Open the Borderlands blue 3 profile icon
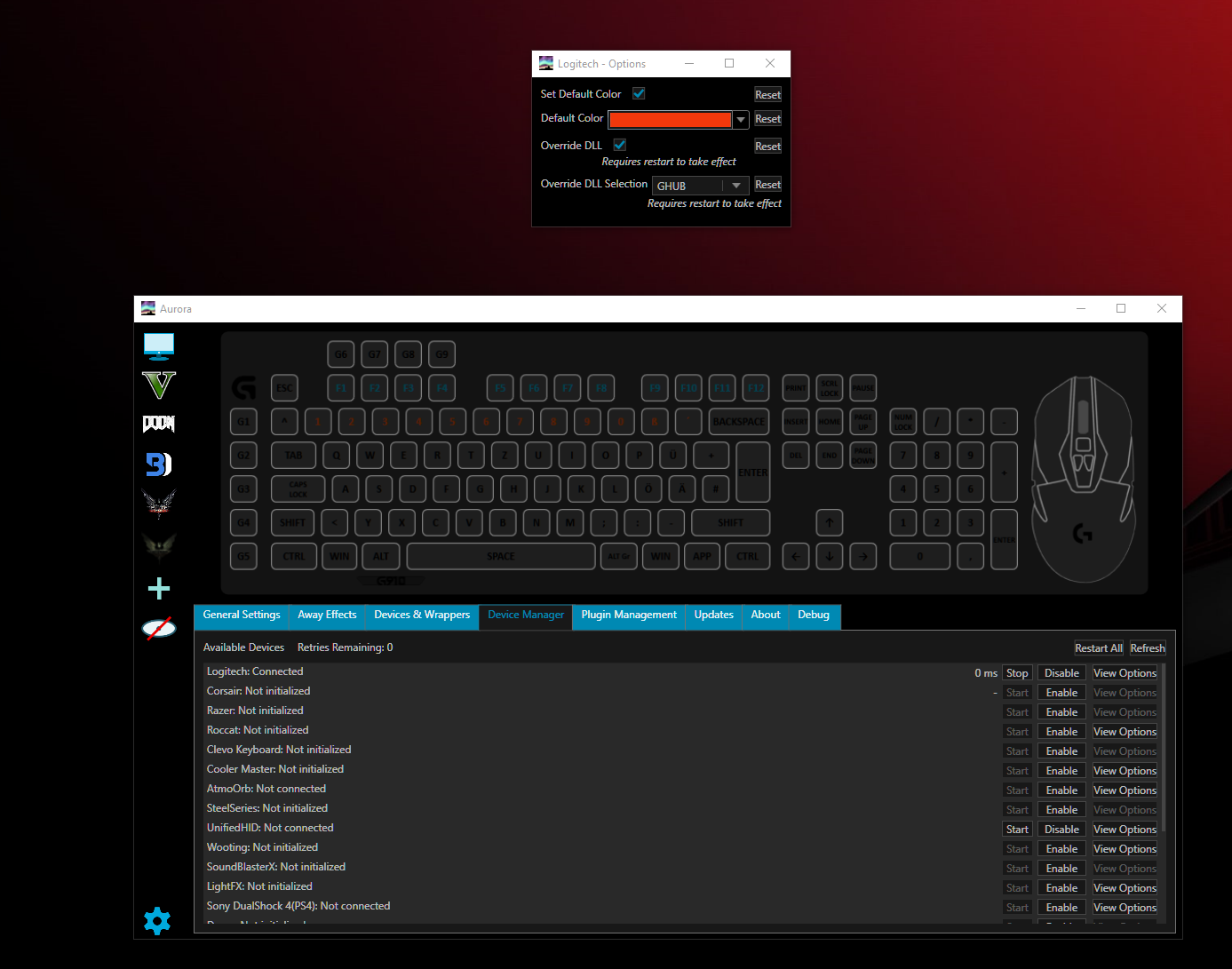This screenshot has height=969, width=1232. (159, 464)
